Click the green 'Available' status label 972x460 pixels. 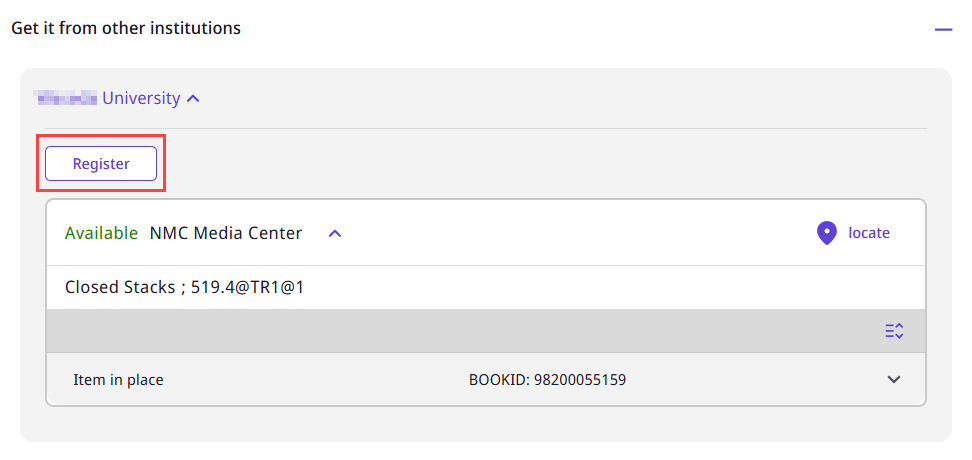tap(101, 233)
